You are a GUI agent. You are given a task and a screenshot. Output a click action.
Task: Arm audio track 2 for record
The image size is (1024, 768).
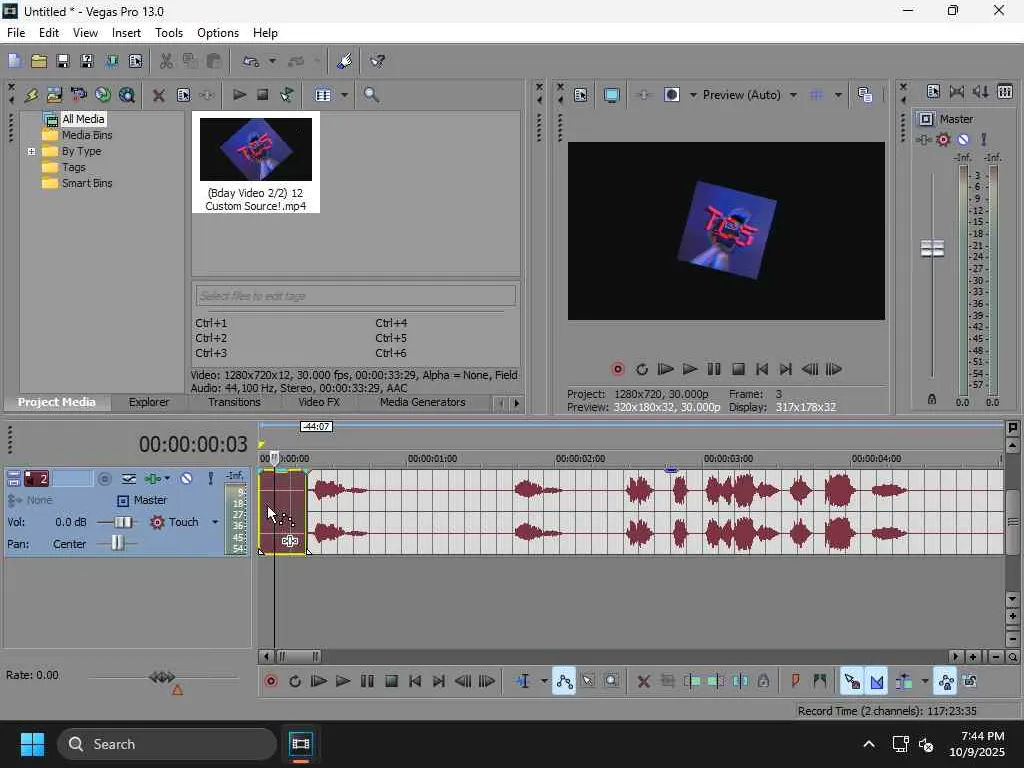105,479
